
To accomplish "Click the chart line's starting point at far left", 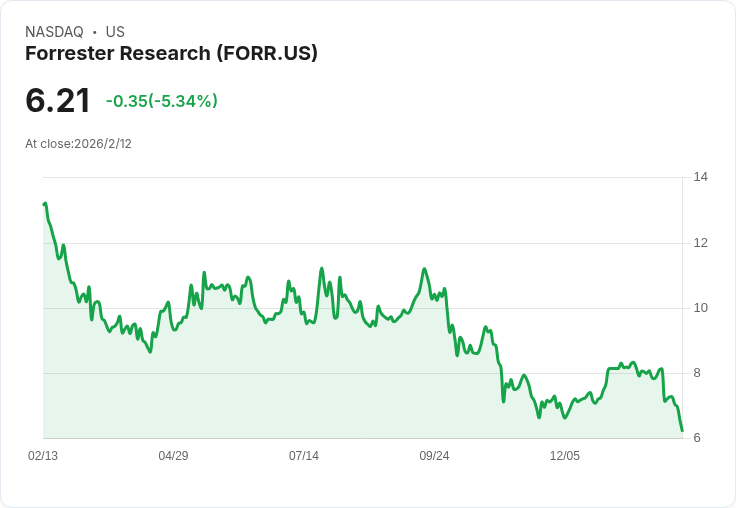I will pos(44,204).
